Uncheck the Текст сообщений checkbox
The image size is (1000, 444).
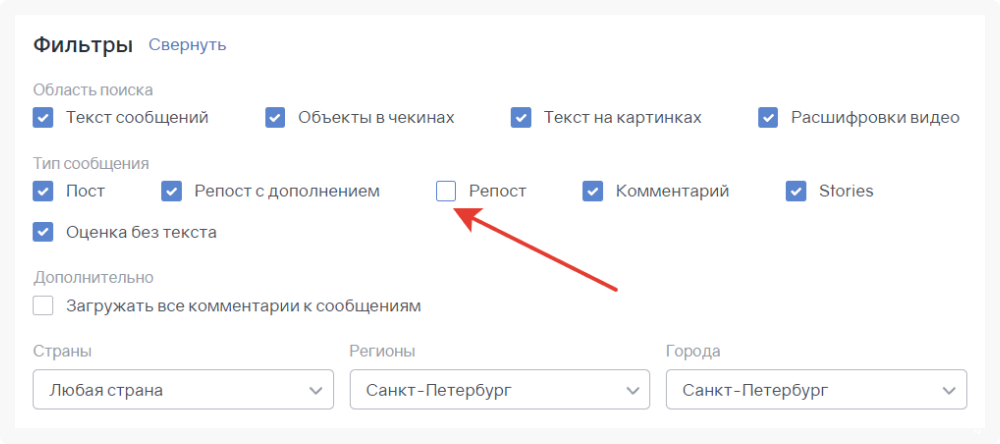pyautogui.click(x=43, y=118)
